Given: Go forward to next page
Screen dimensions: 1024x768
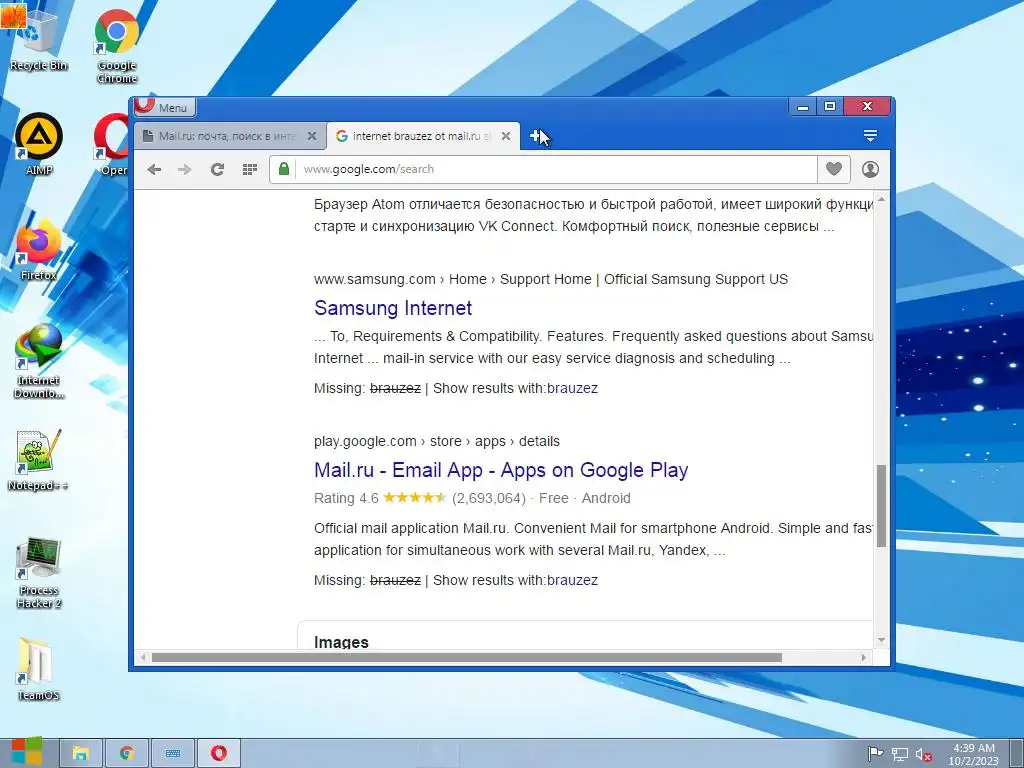Looking at the screenshot, I should pos(185,170).
